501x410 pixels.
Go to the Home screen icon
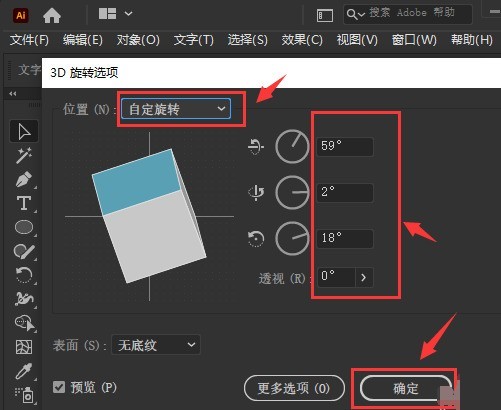click(x=52, y=15)
